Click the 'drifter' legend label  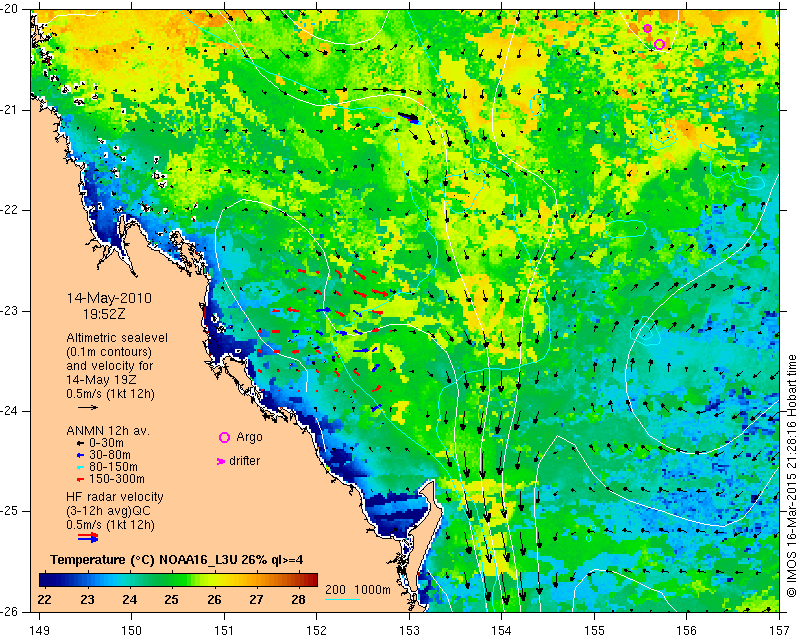244,461
